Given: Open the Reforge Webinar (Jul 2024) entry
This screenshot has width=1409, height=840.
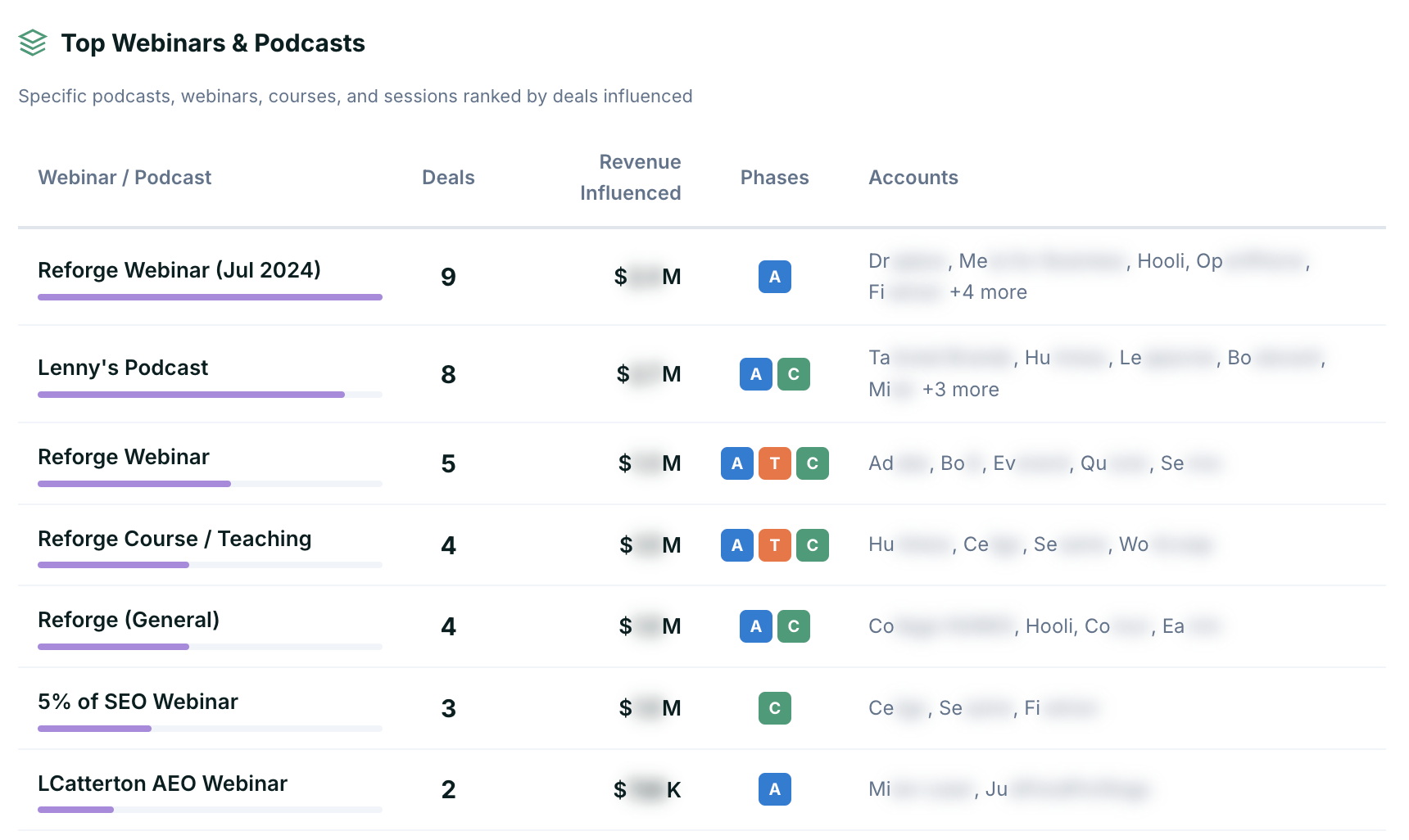Looking at the screenshot, I should click(179, 270).
